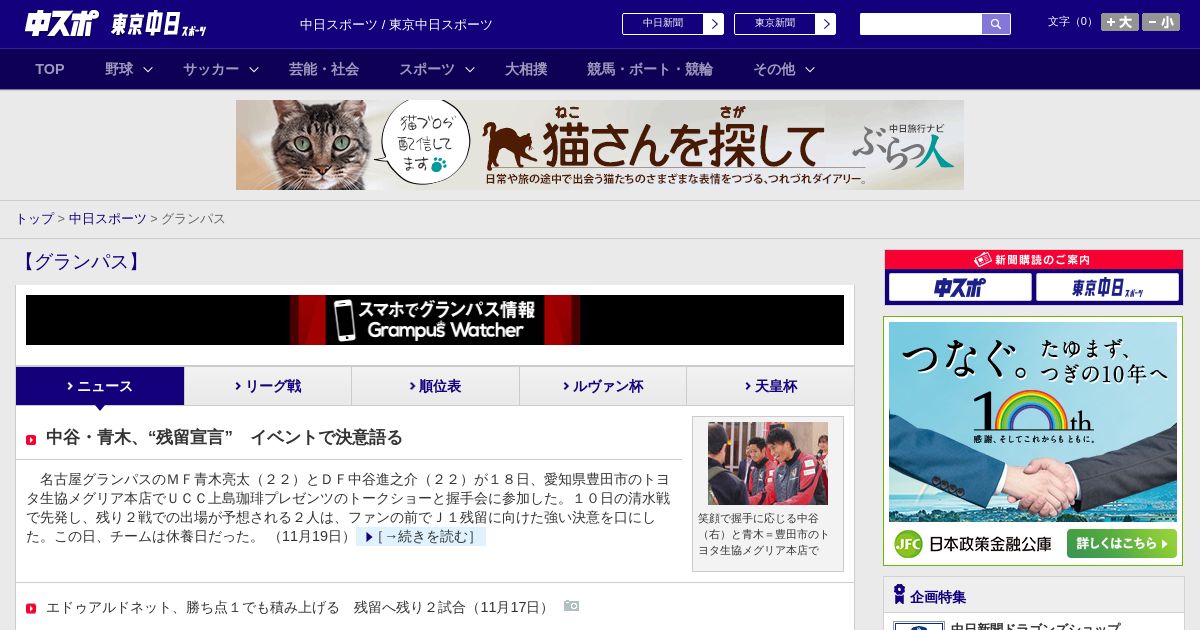Switch to the 天皇杯 tab
Screen dimensions: 1200x630
click(770, 386)
